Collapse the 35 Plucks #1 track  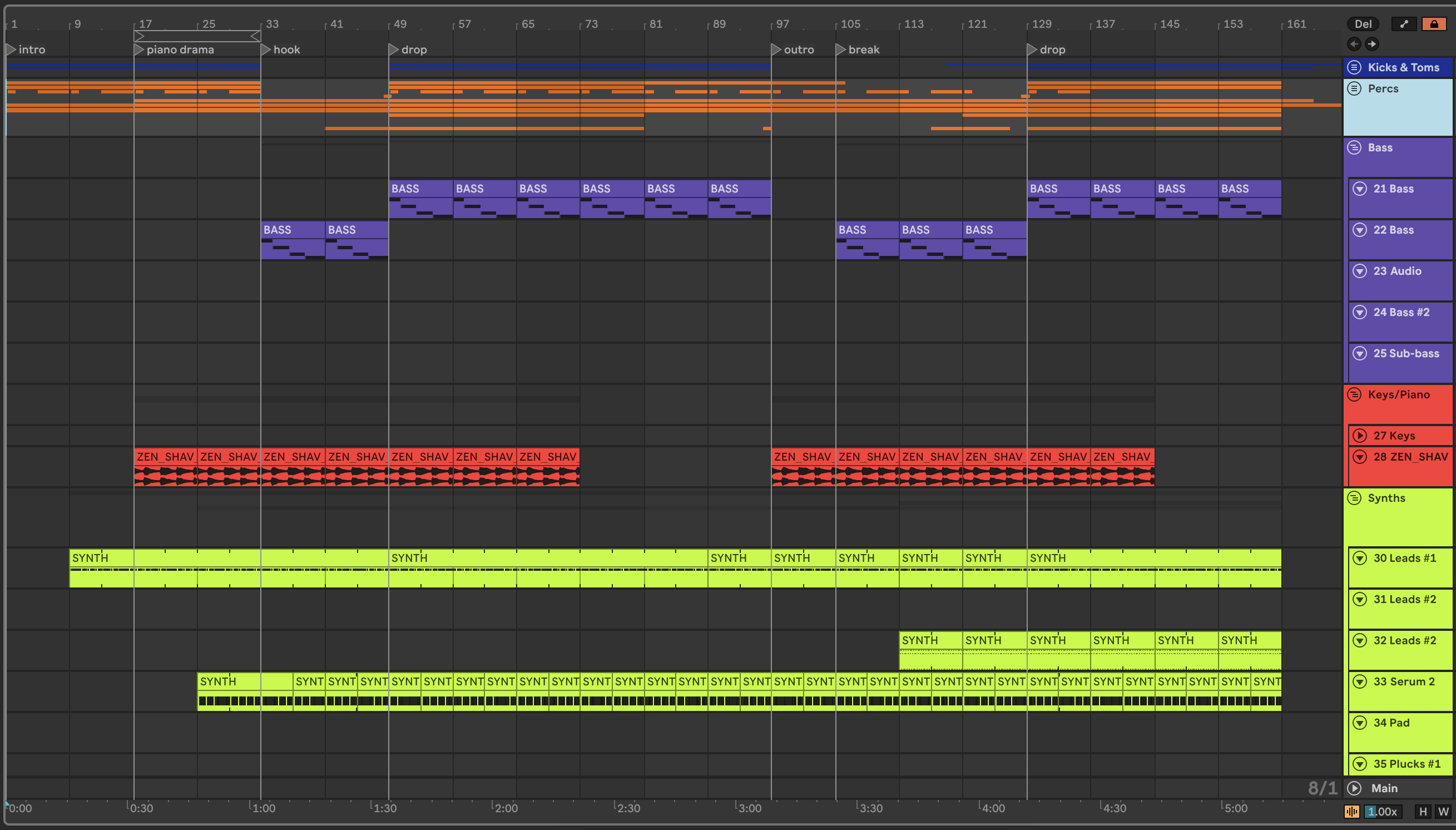click(x=1360, y=764)
